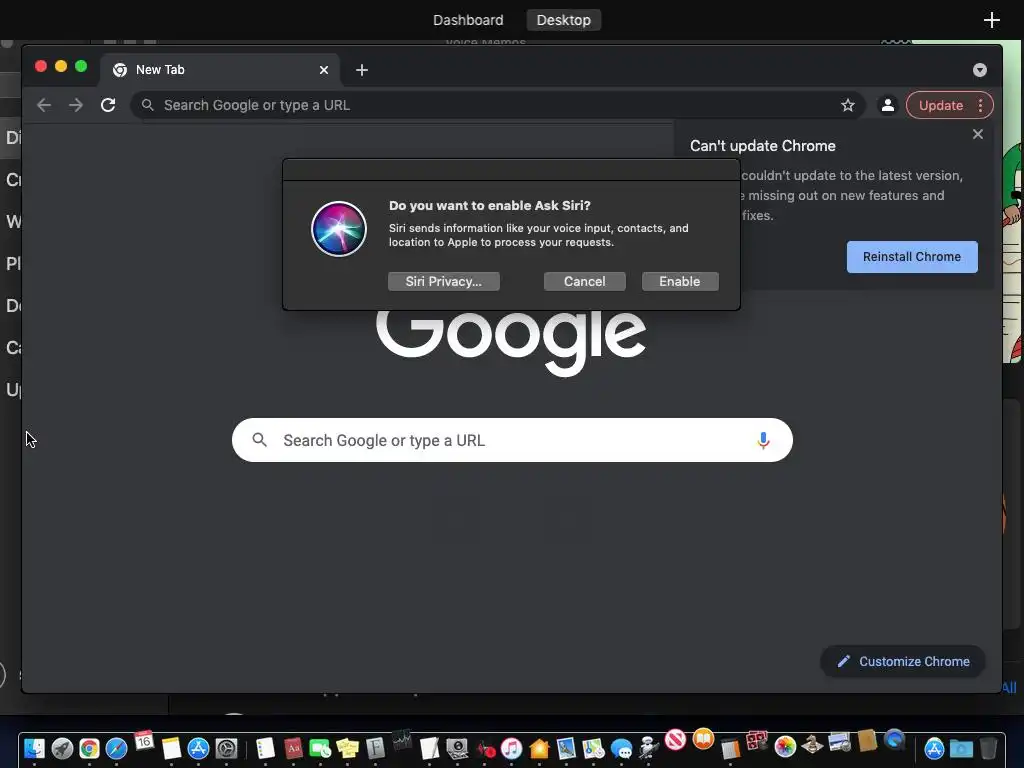1024x768 pixels.
Task: Open FaceTime from the dock
Action: click(320, 748)
